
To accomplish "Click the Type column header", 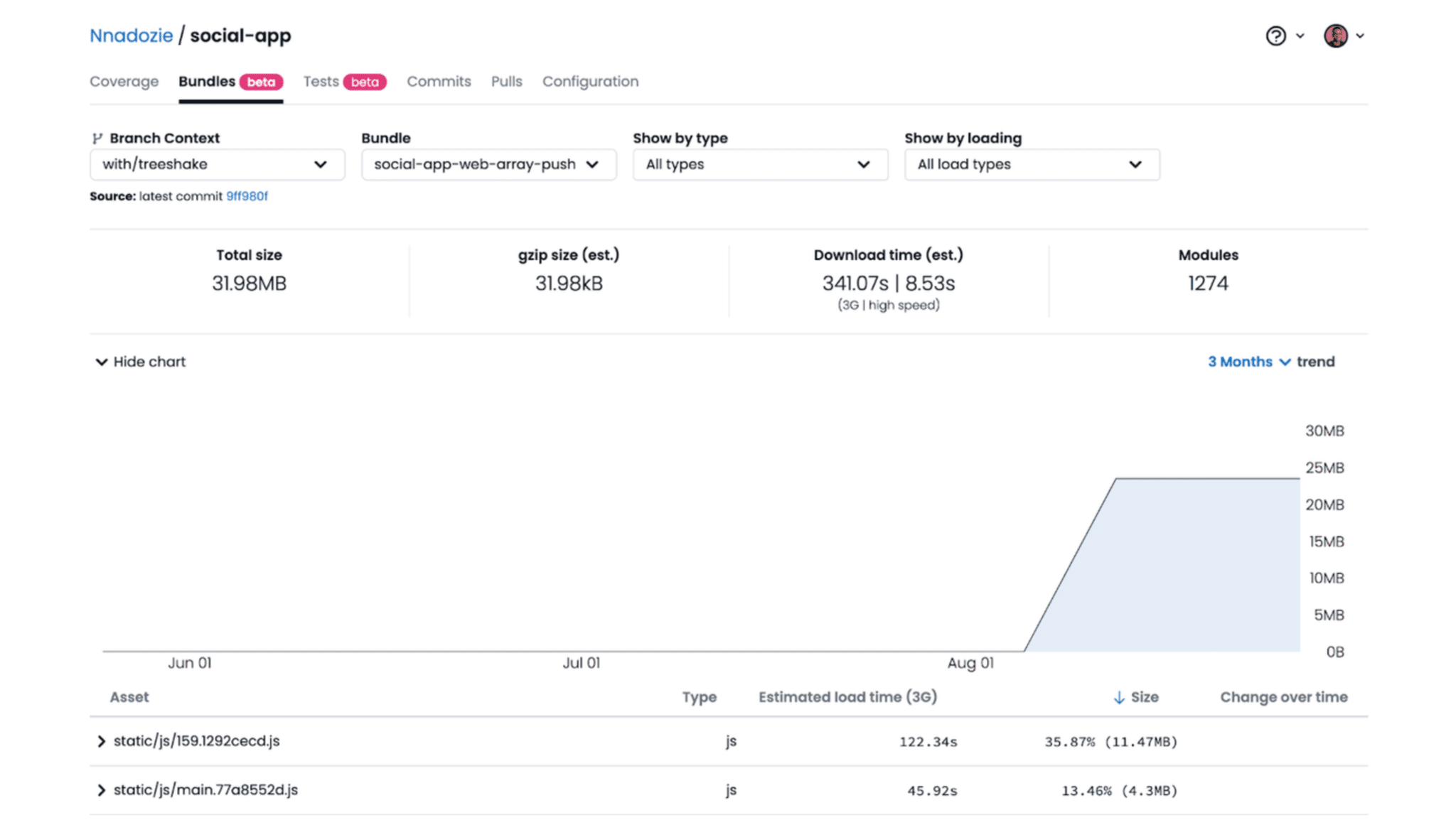I will point(699,697).
